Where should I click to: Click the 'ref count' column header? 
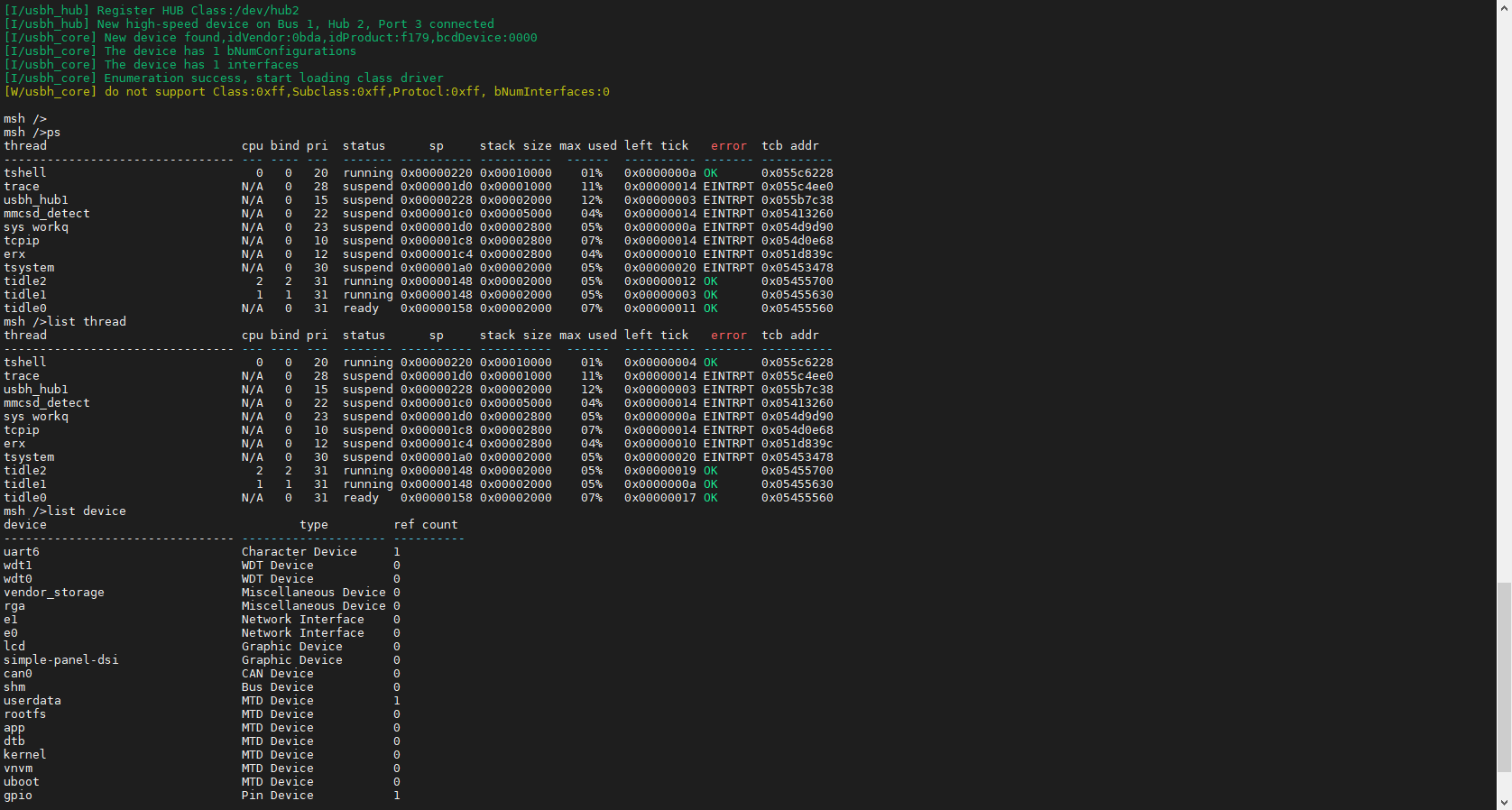tap(426, 524)
